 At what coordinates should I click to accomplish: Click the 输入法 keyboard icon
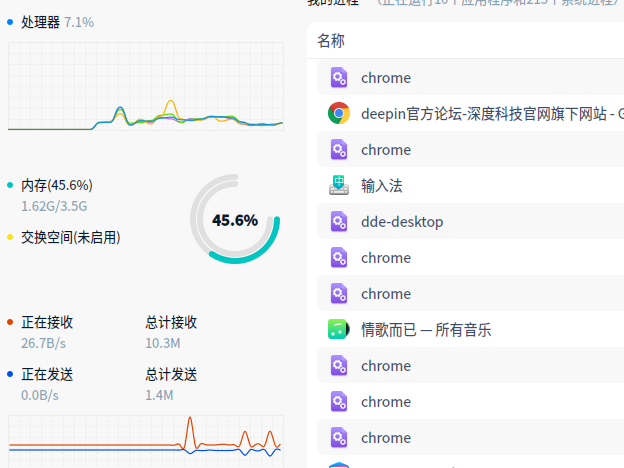click(338, 185)
